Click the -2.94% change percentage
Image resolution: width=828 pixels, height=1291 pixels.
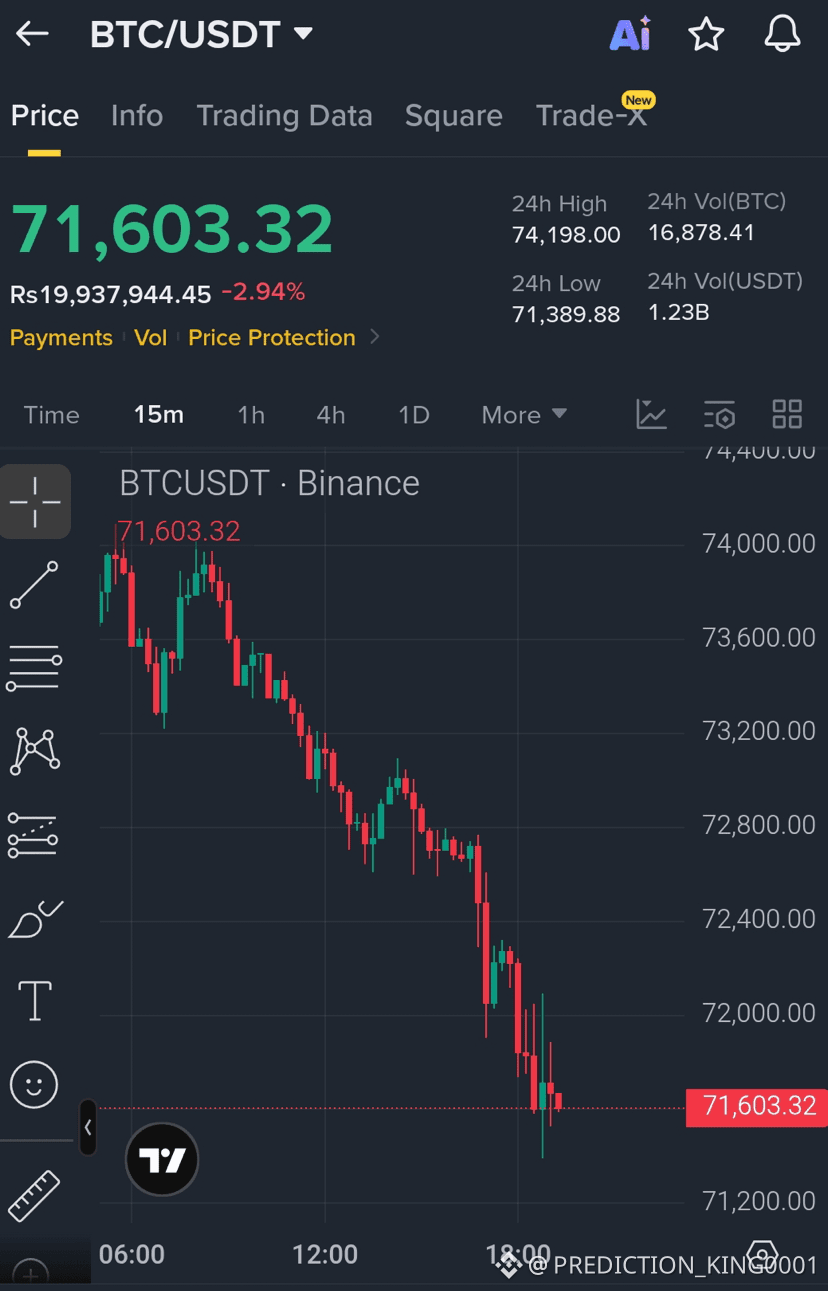pos(263,293)
